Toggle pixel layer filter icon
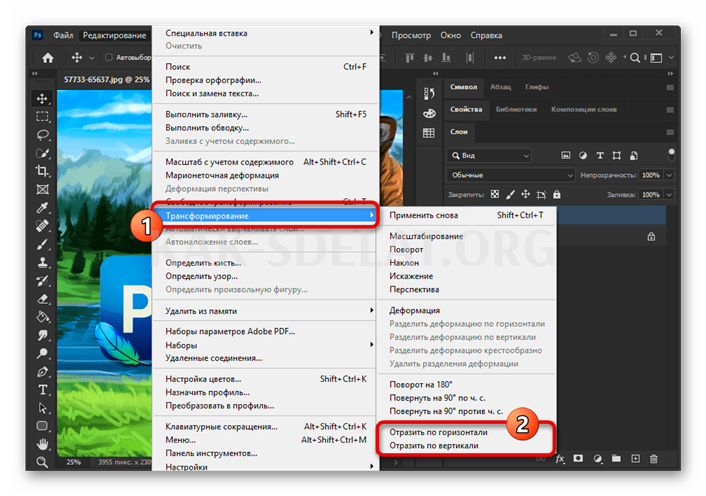 click(566, 155)
